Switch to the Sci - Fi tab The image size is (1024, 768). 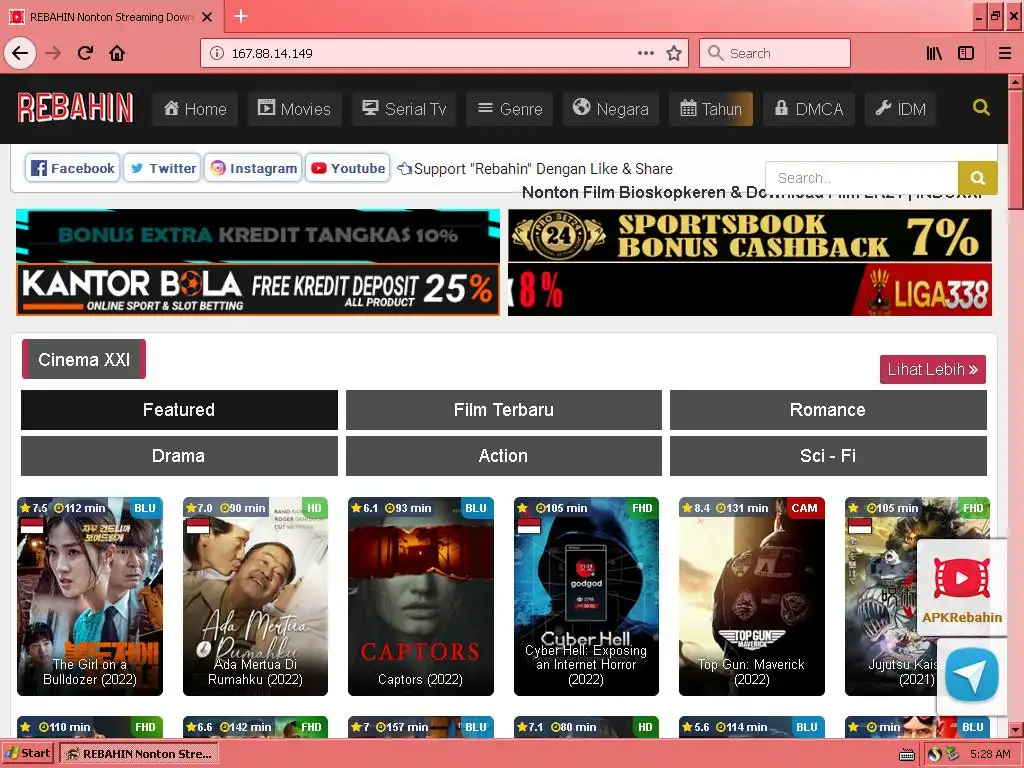point(828,455)
